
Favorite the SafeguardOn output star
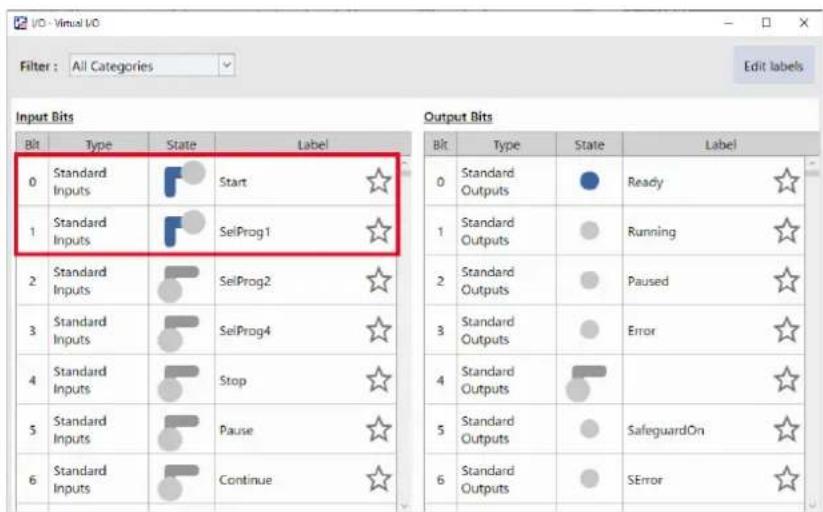786,430
